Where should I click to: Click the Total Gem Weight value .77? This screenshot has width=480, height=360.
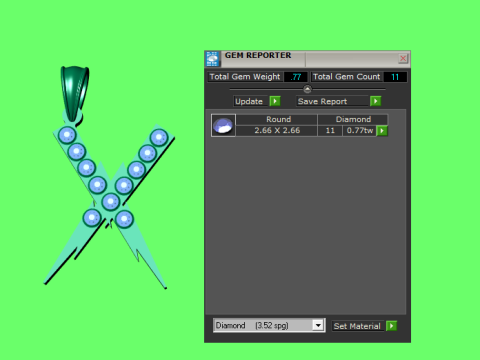(296, 77)
